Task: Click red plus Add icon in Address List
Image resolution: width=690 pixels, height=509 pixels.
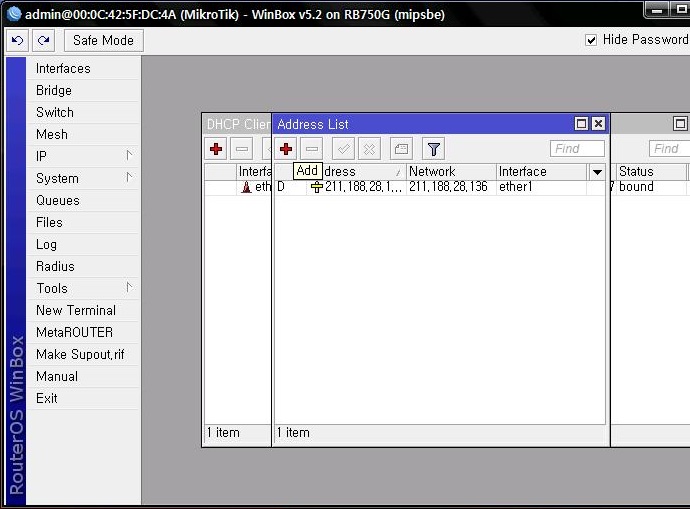Action: tap(286, 149)
